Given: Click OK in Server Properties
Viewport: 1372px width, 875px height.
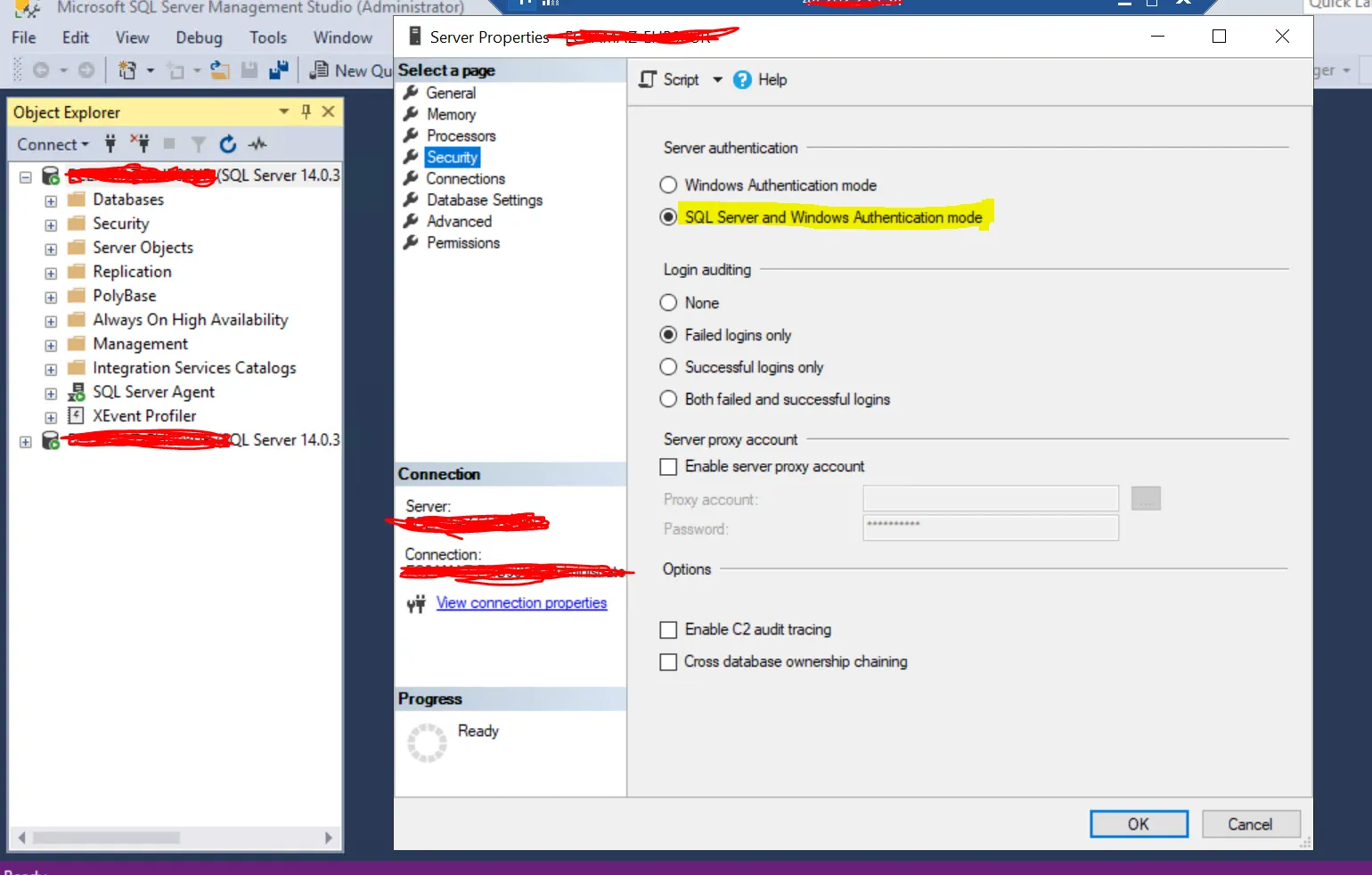Looking at the screenshot, I should click(x=1139, y=824).
